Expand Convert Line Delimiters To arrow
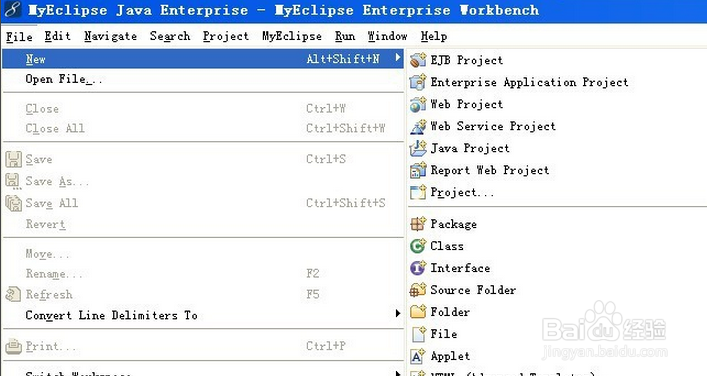Viewport: 707px width, 376px height. pos(398,313)
